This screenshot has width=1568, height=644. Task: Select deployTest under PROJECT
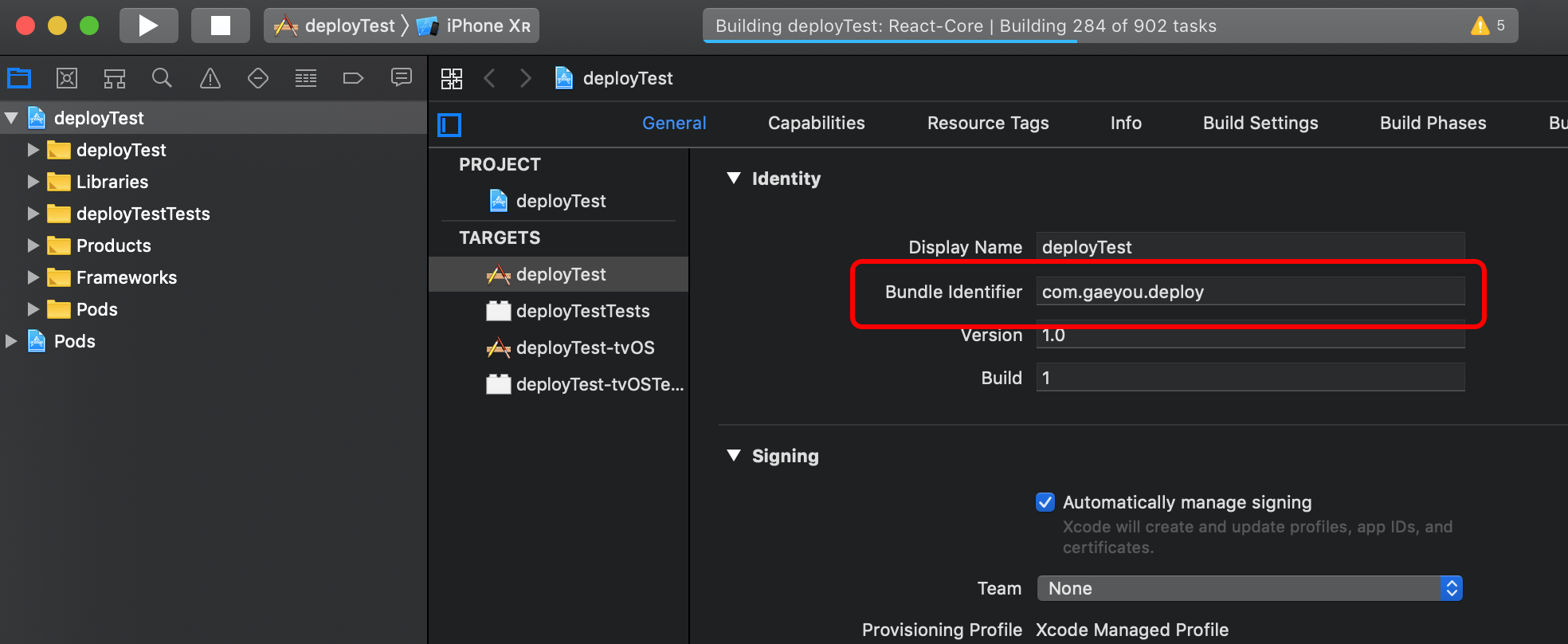pos(560,201)
